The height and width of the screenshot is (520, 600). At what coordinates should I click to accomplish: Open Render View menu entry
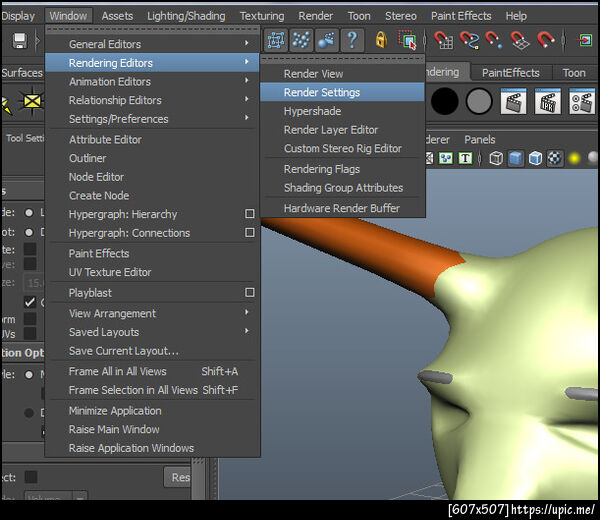(x=342, y=73)
